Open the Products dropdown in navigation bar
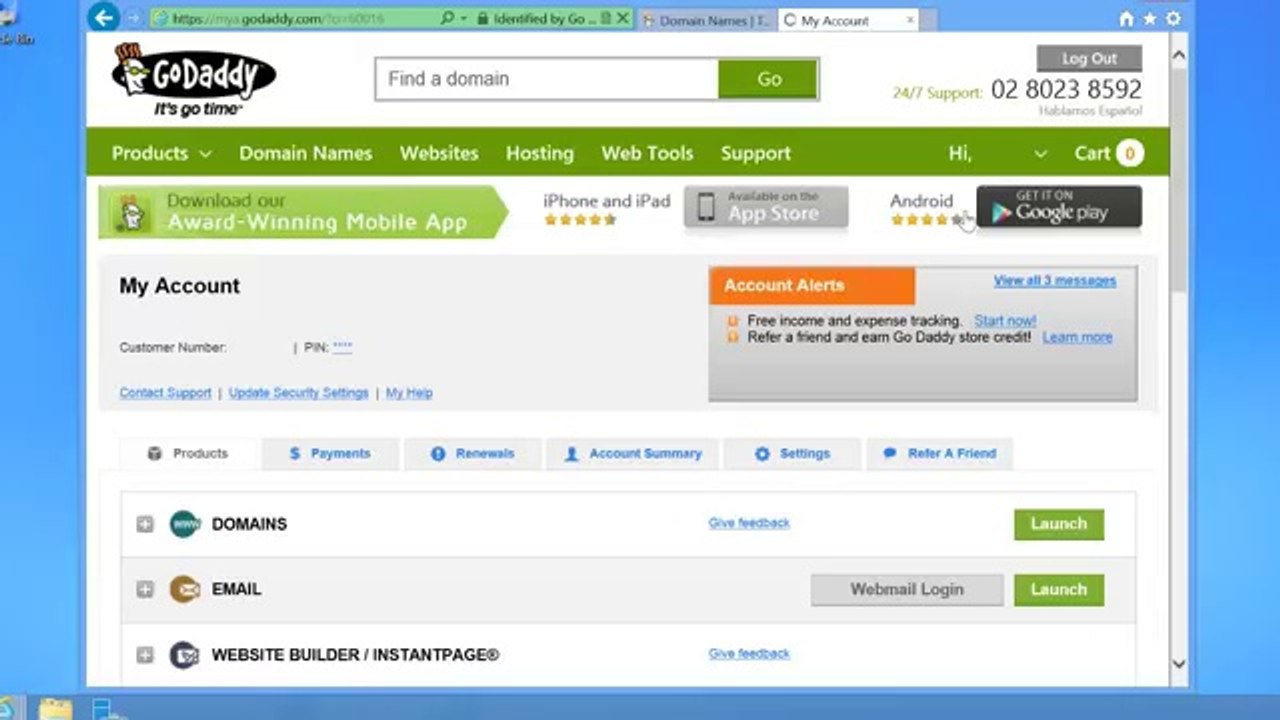The height and width of the screenshot is (720, 1280). (161, 153)
